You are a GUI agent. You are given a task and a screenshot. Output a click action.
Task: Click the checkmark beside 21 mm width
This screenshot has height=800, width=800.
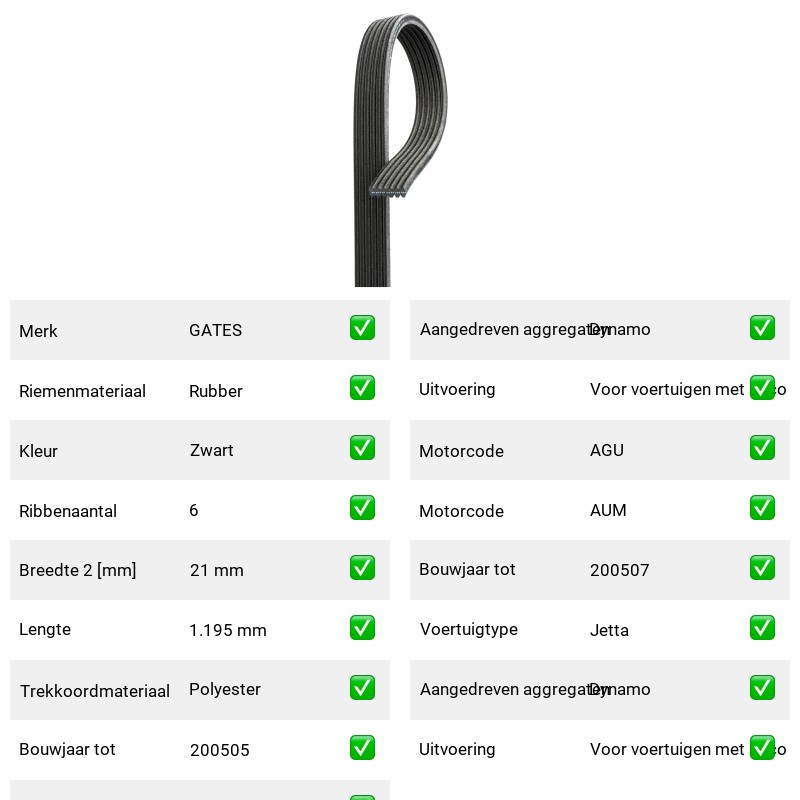pyautogui.click(x=362, y=568)
